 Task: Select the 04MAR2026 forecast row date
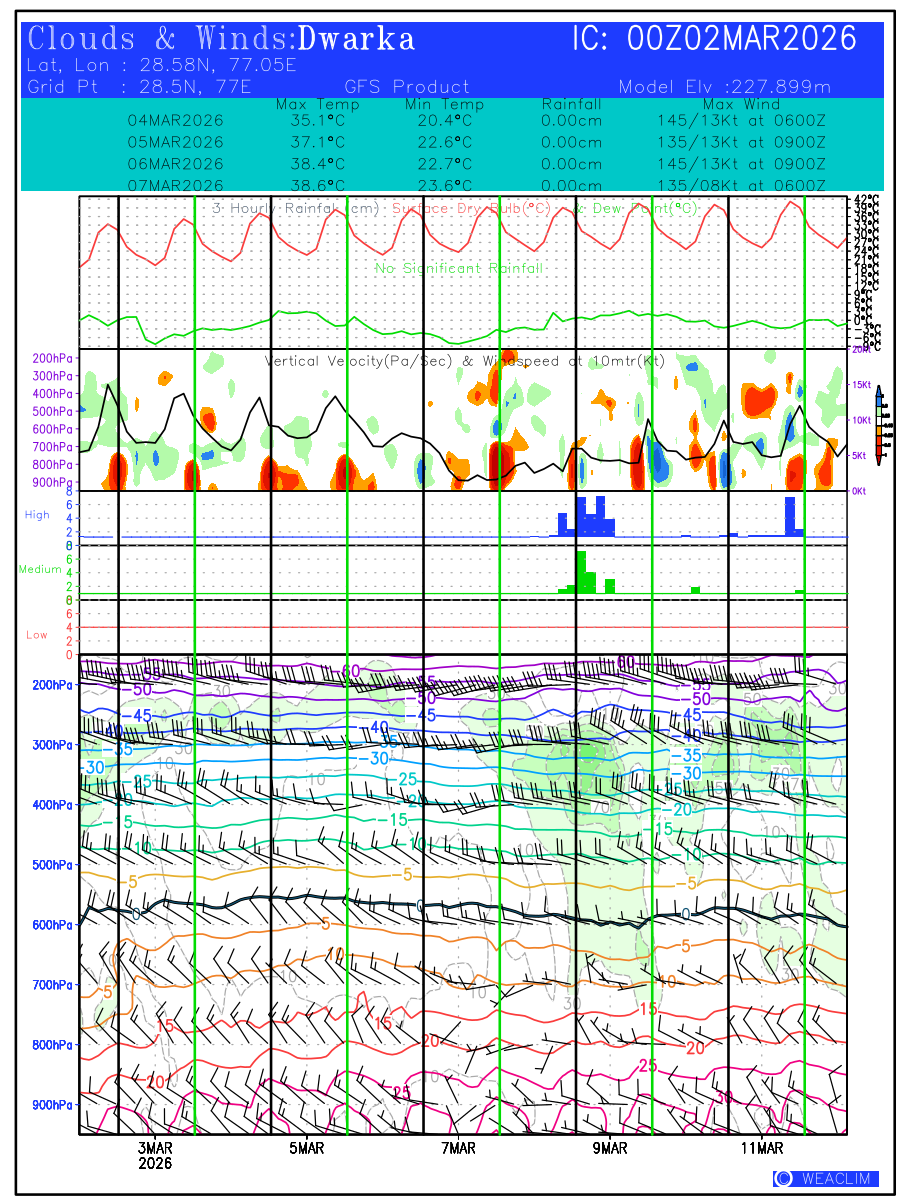coord(176,120)
